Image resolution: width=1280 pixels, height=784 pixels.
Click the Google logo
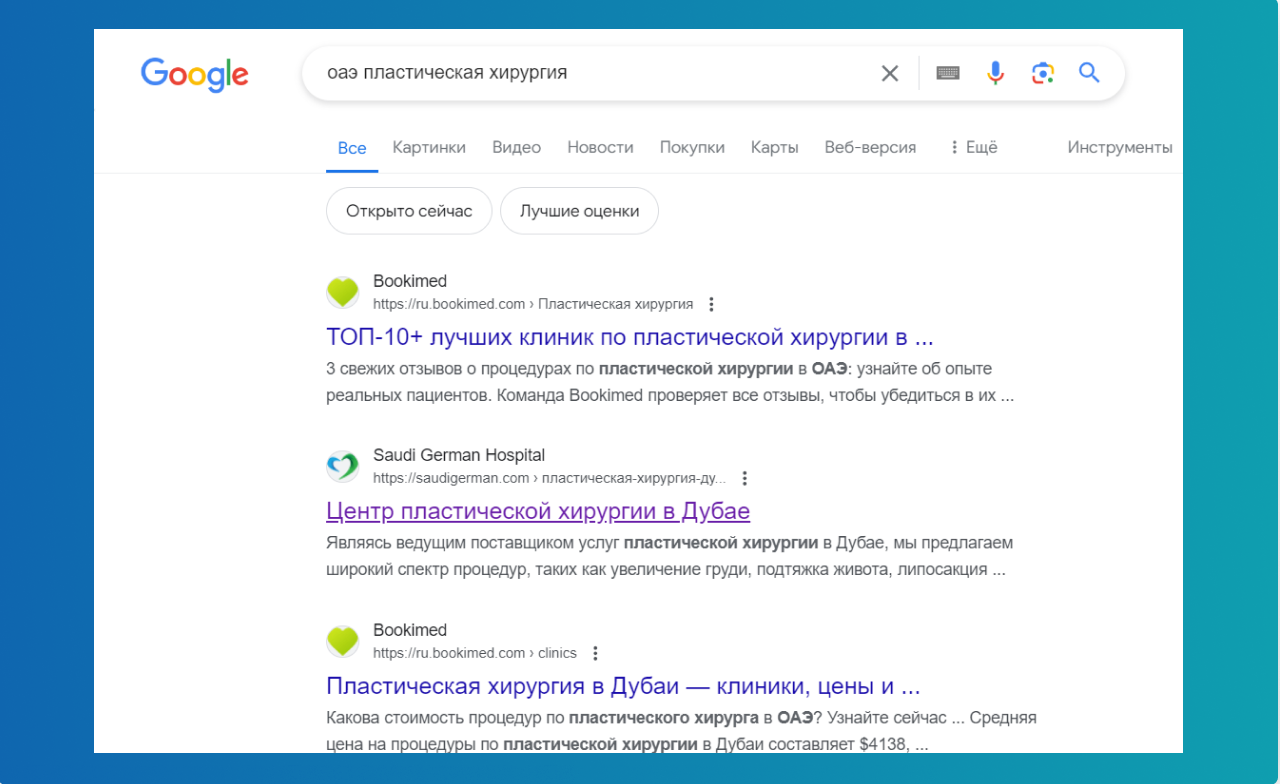[194, 75]
